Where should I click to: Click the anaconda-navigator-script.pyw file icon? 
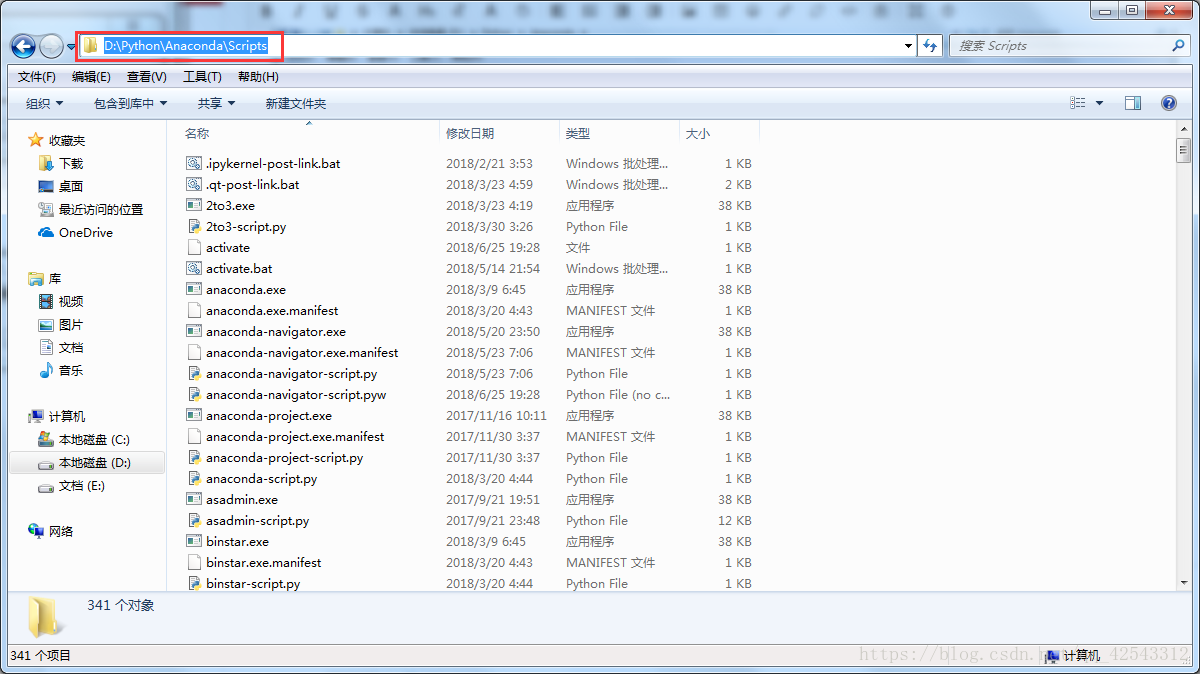(194, 394)
